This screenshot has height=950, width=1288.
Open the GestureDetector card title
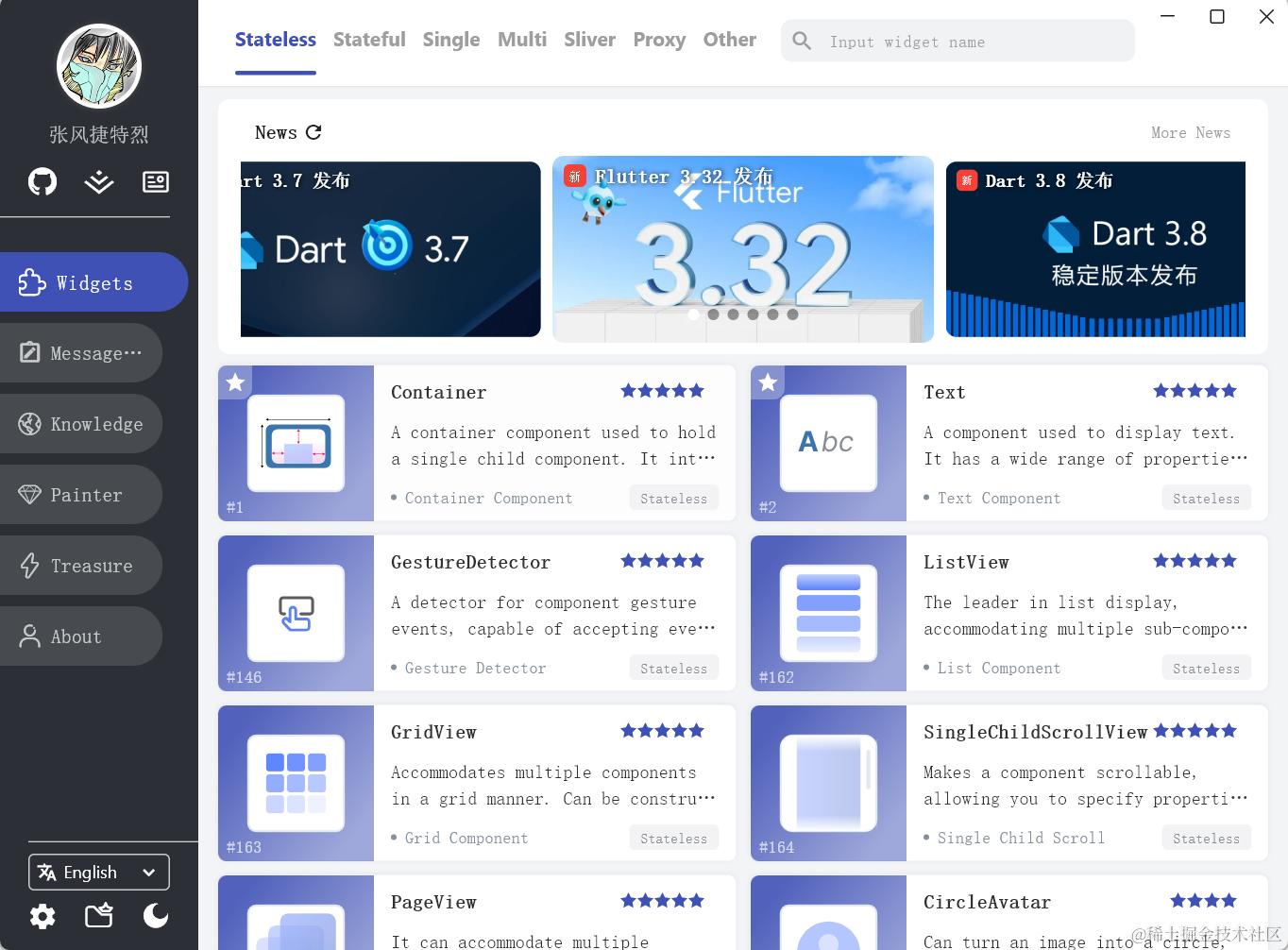[x=470, y=562]
